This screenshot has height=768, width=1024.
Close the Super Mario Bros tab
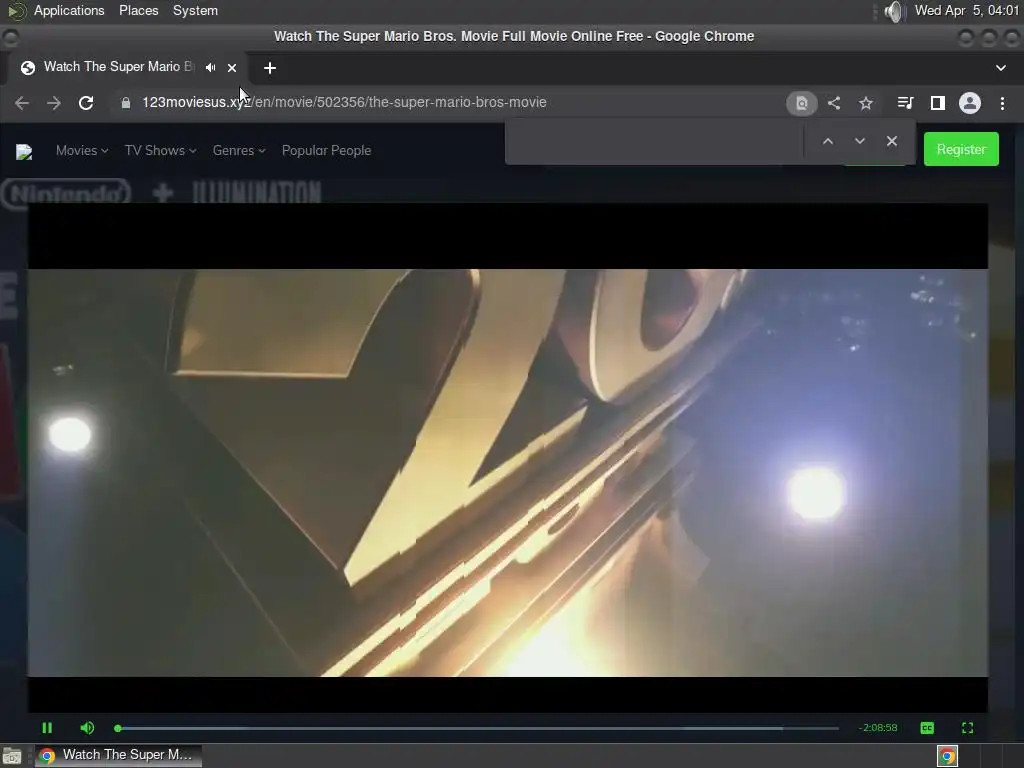[x=232, y=68]
